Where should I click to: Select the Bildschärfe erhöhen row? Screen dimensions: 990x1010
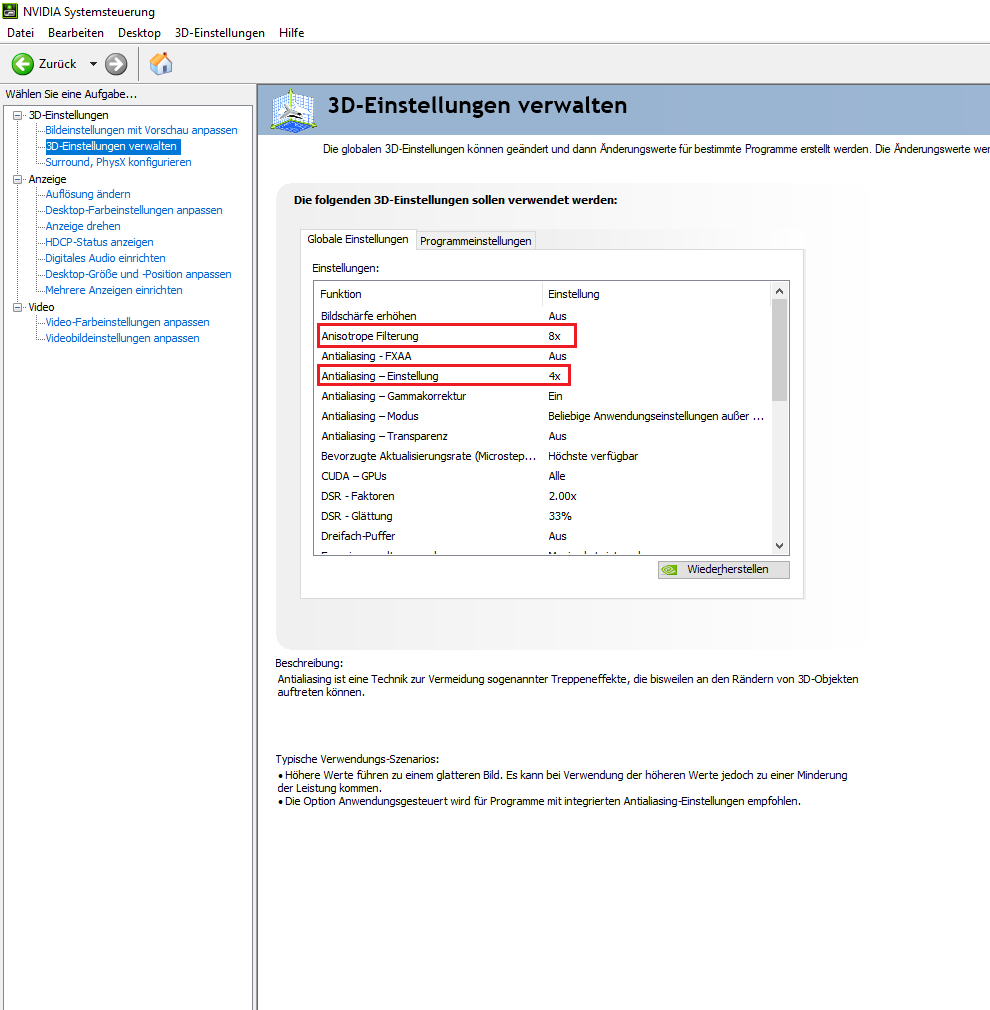coord(542,316)
